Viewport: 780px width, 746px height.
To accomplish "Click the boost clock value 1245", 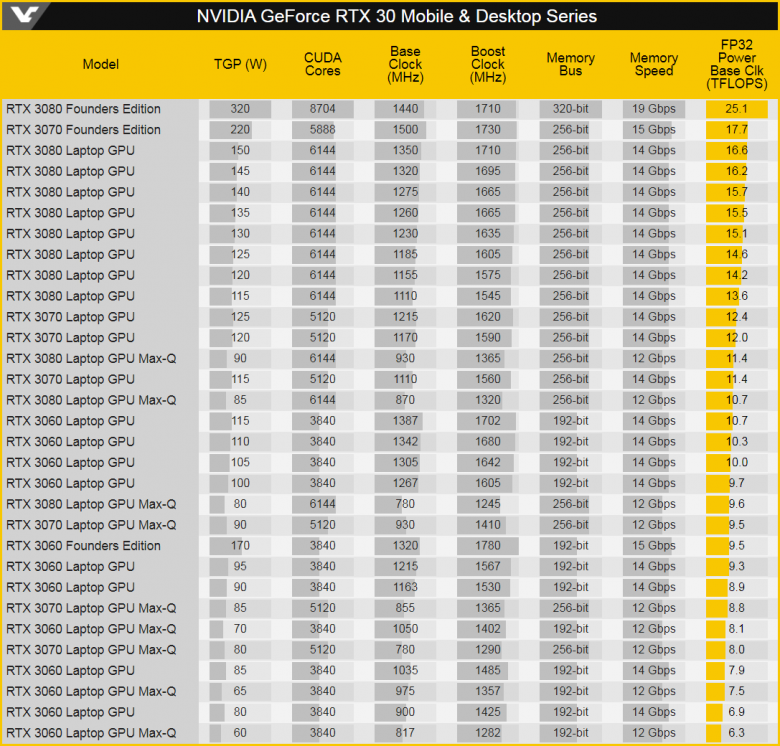I will (488, 504).
